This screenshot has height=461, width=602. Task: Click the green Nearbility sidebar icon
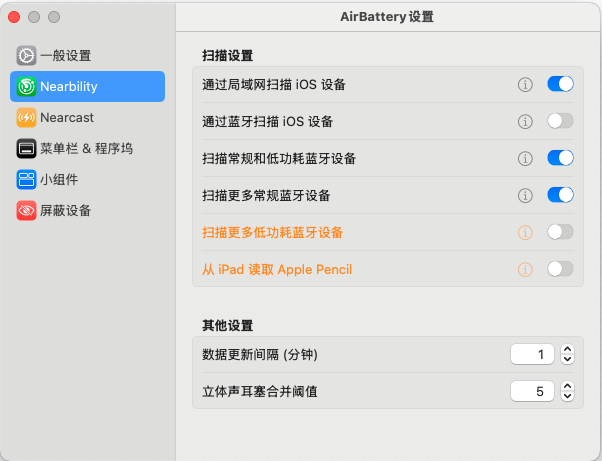click(x=26, y=86)
